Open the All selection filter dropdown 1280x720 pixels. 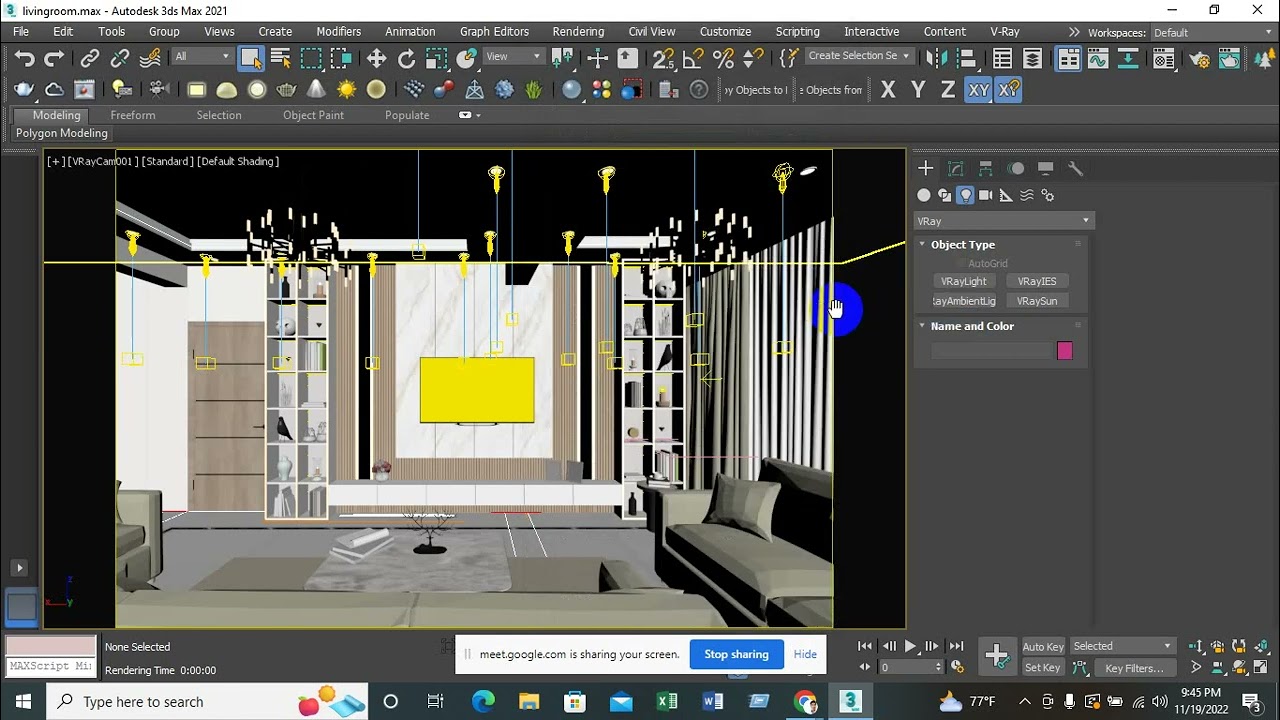point(202,56)
